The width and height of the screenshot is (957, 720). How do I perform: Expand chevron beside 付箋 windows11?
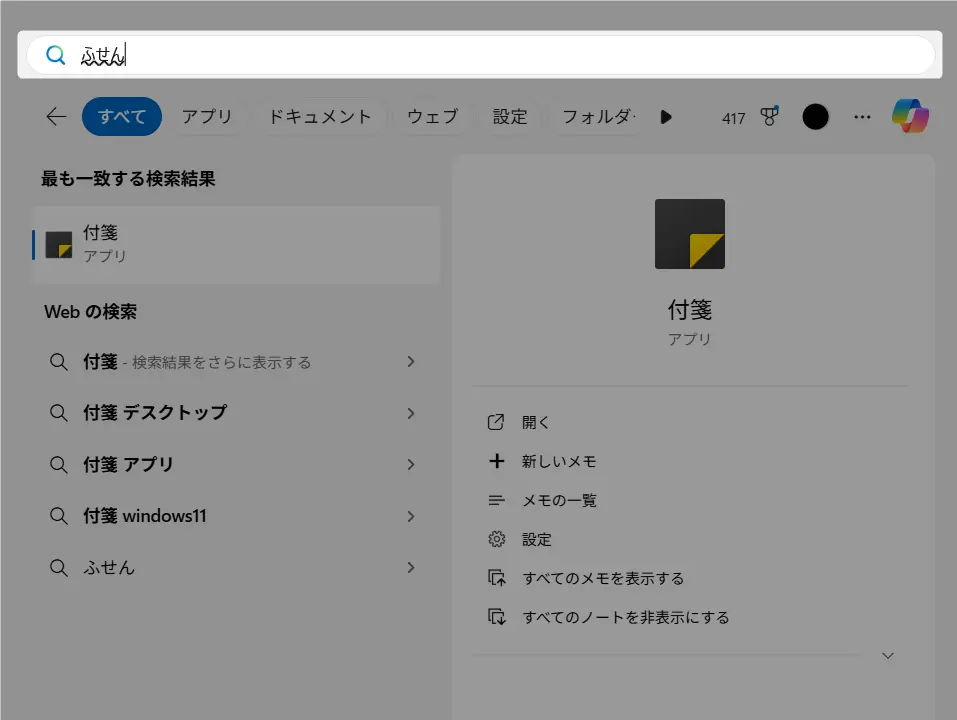tap(411, 516)
